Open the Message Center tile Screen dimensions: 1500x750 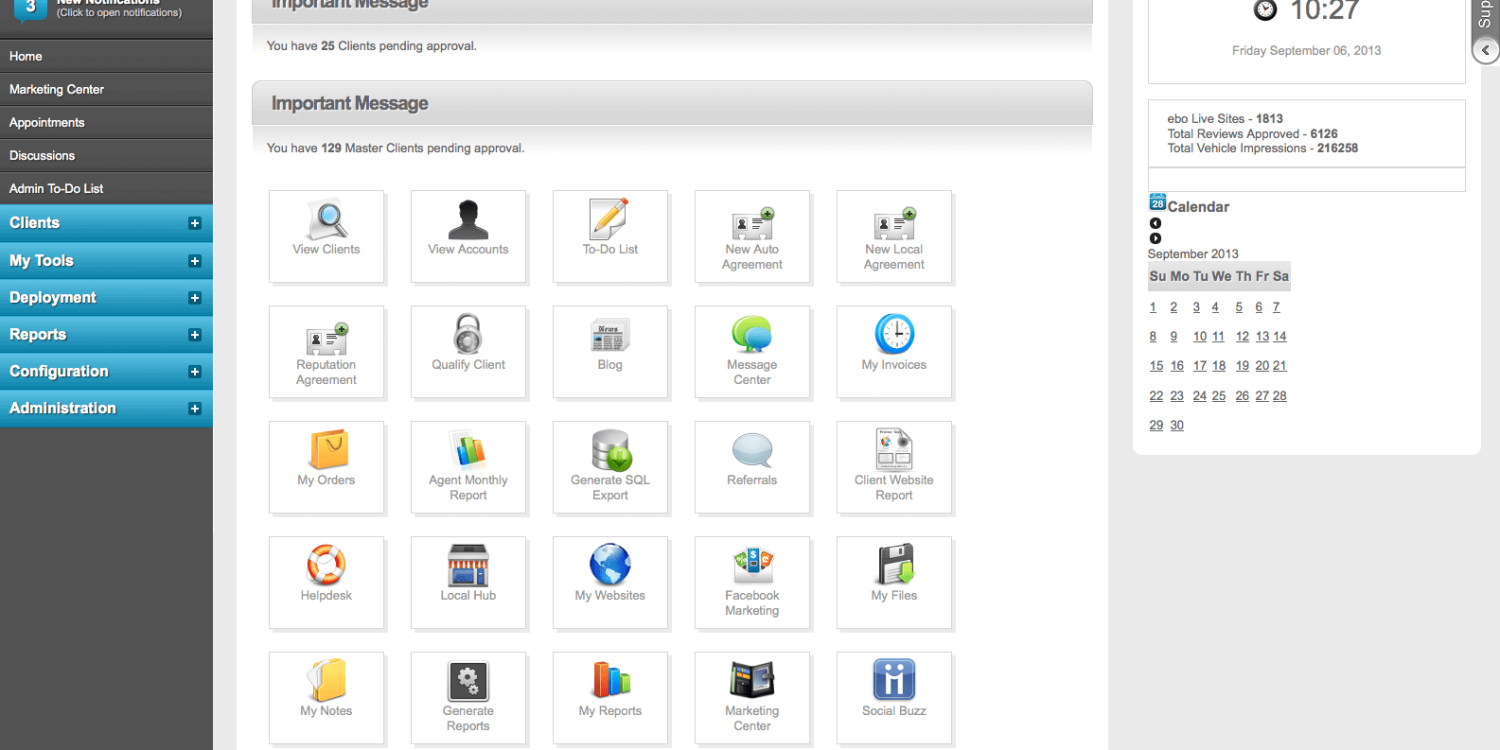click(x=752, y=352)
